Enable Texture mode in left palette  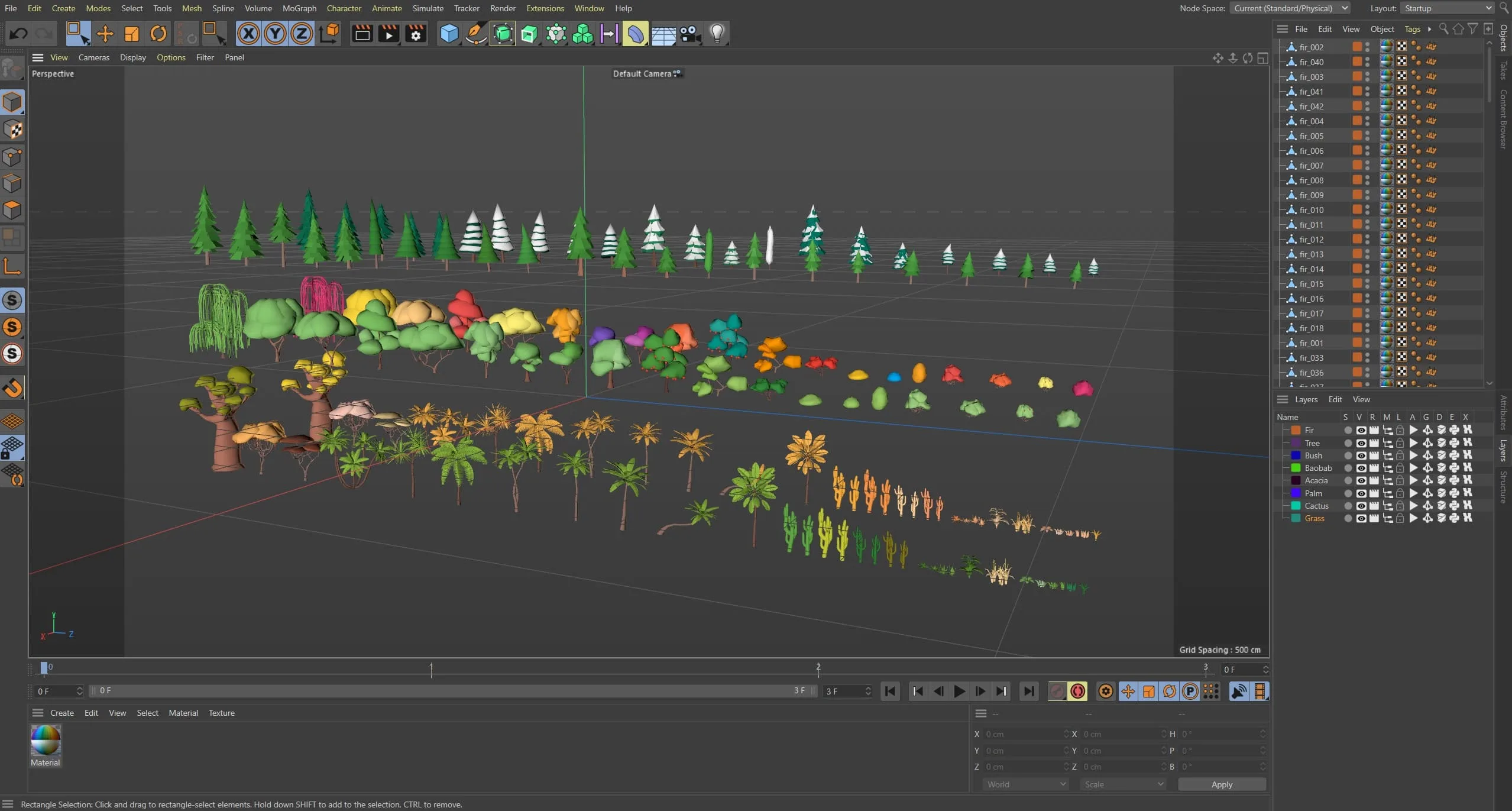12,130
